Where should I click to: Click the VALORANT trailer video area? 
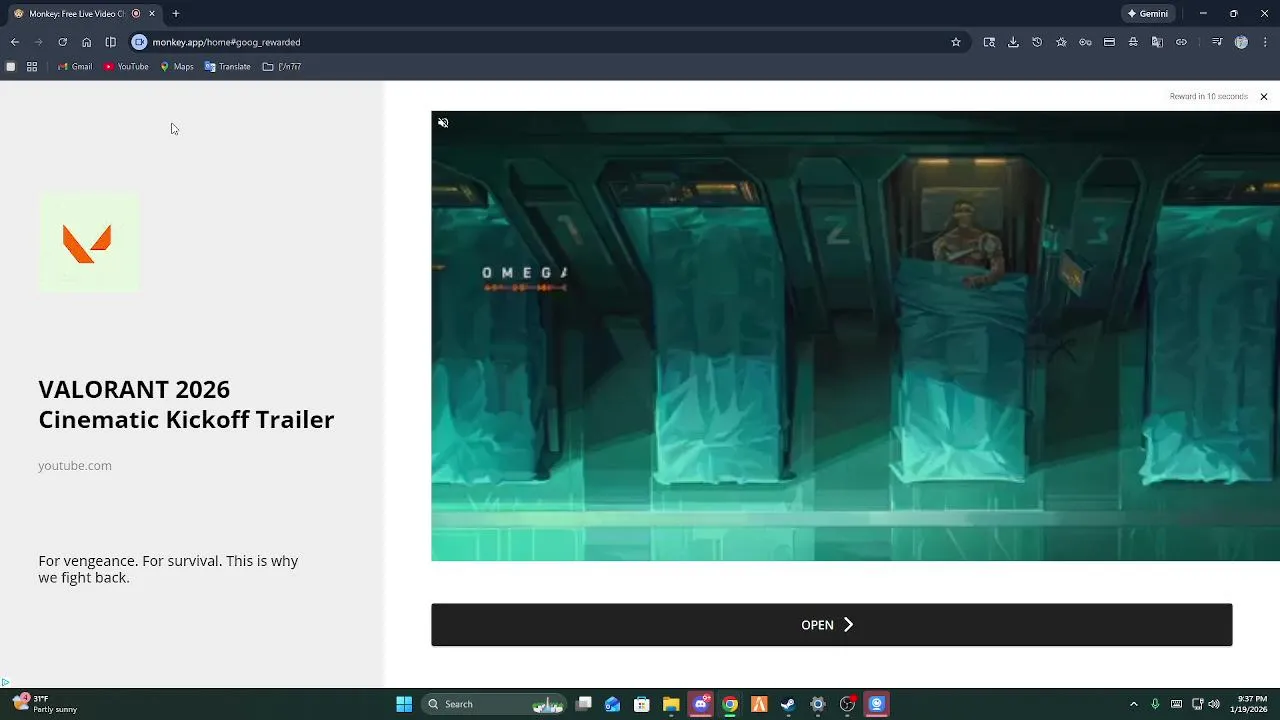855,336
